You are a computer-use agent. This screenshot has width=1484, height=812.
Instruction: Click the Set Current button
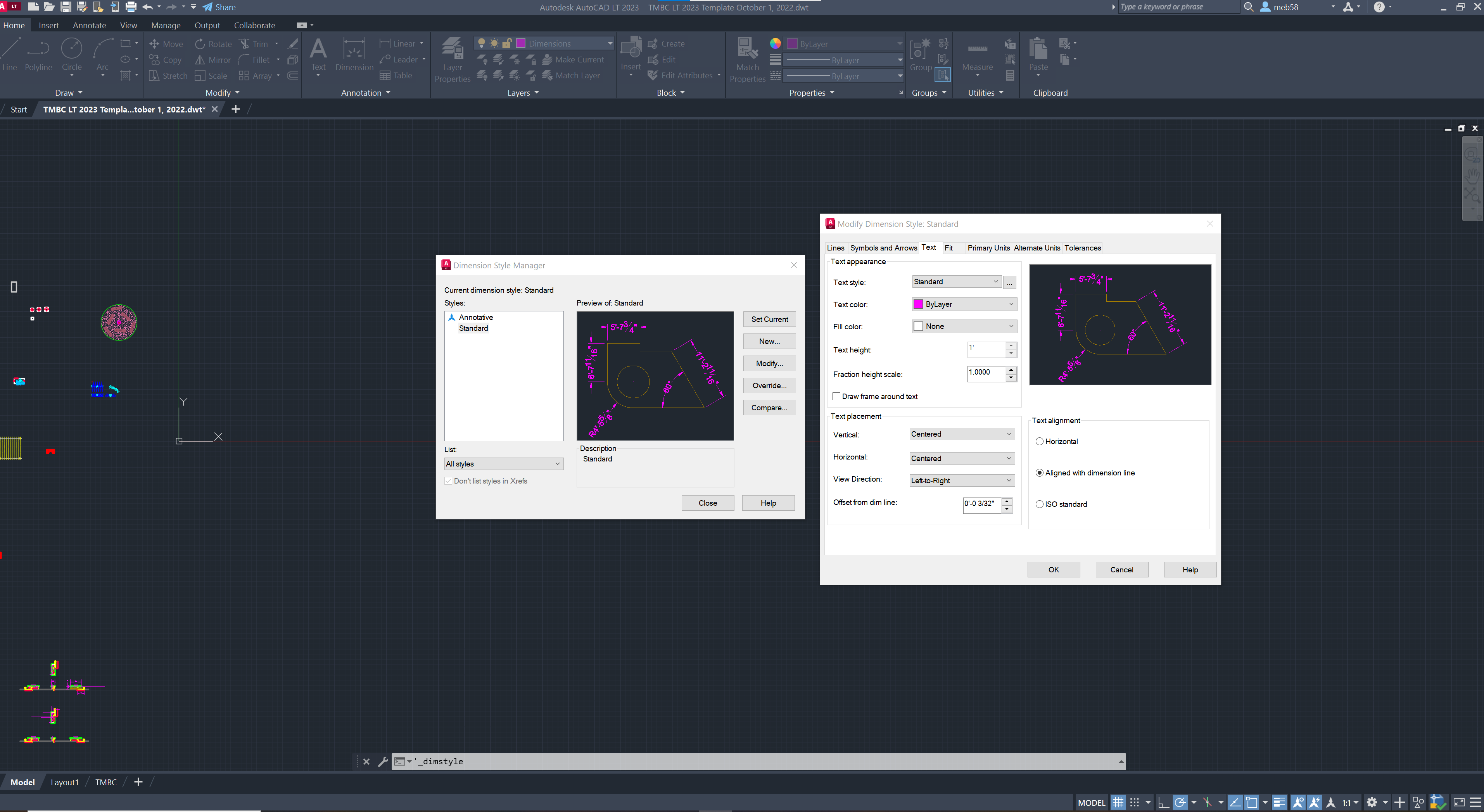[769, 319]
